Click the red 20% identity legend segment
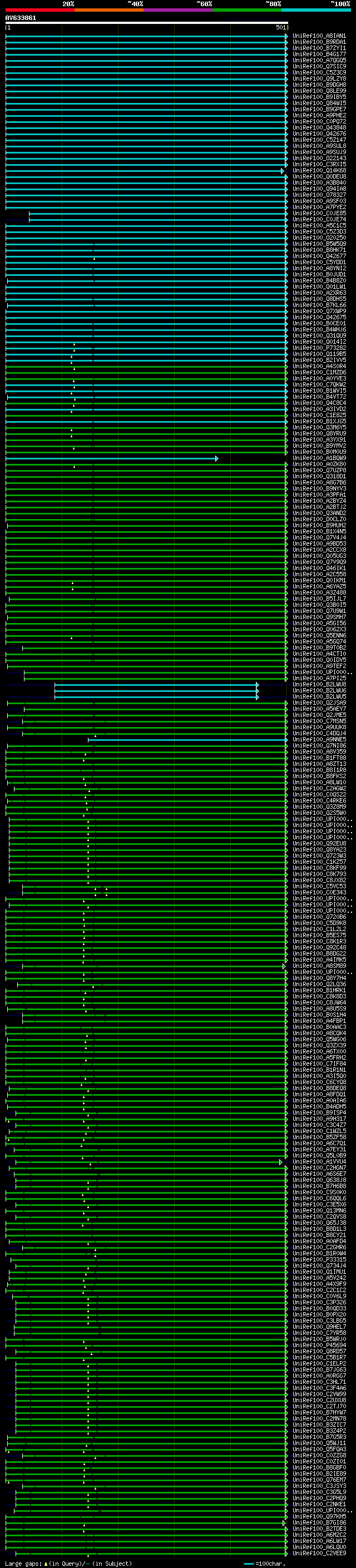Viewport: 356px width, 1568px height. click(x=39, y=10)
